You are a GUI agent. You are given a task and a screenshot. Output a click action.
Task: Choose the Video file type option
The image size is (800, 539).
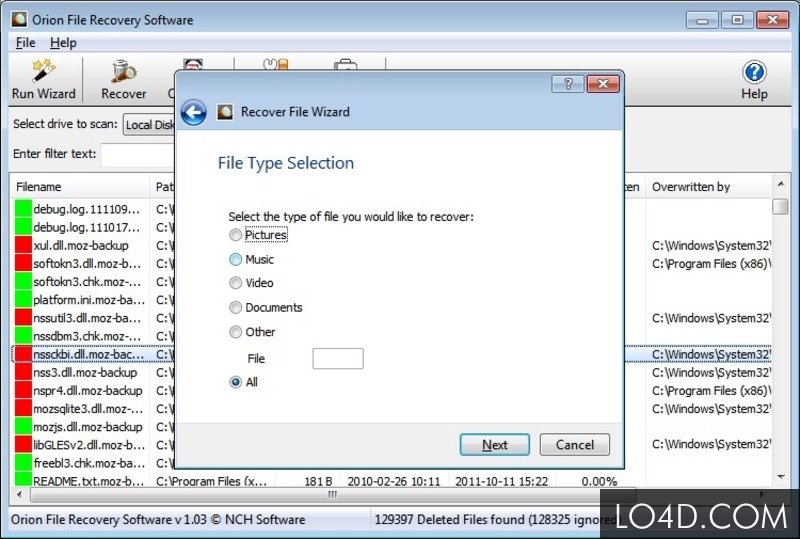(x=251, y=283)
